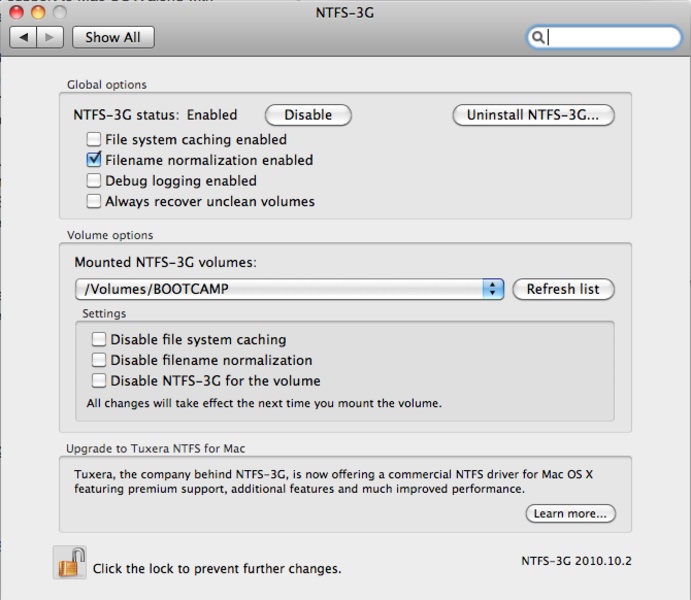Click the lock icon to prevent changes
The image size is (691, 600).
click(x=69, y=563)
